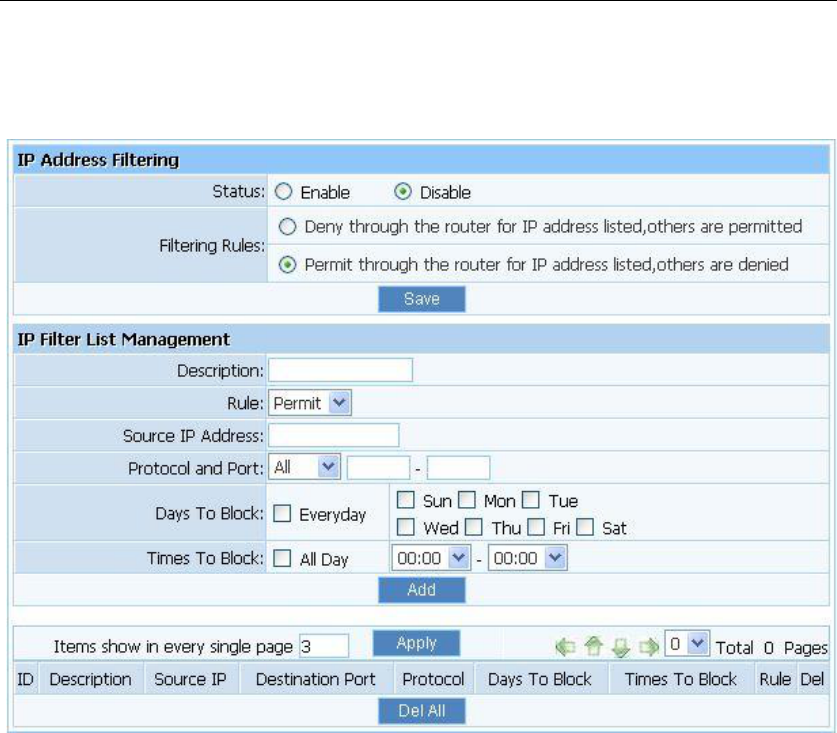The image size is (837, 733).
Task: Tick the Sat day checkbox
Action: (x=585, y=527)
